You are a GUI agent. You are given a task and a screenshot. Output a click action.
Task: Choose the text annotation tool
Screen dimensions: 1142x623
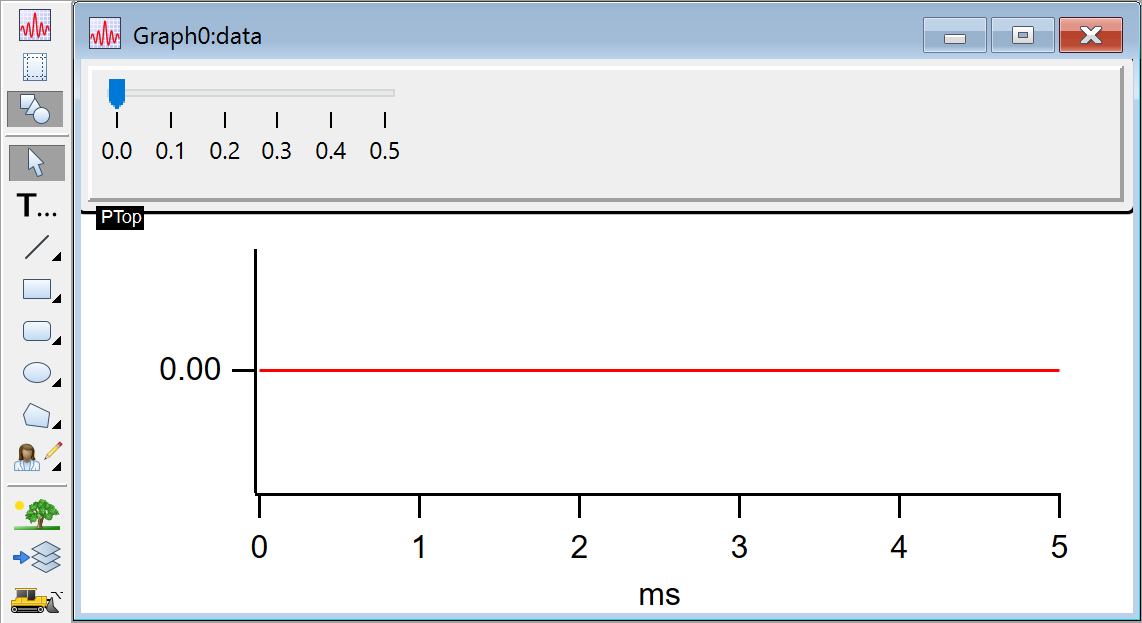pyautogui.click(x=38, y=207)
